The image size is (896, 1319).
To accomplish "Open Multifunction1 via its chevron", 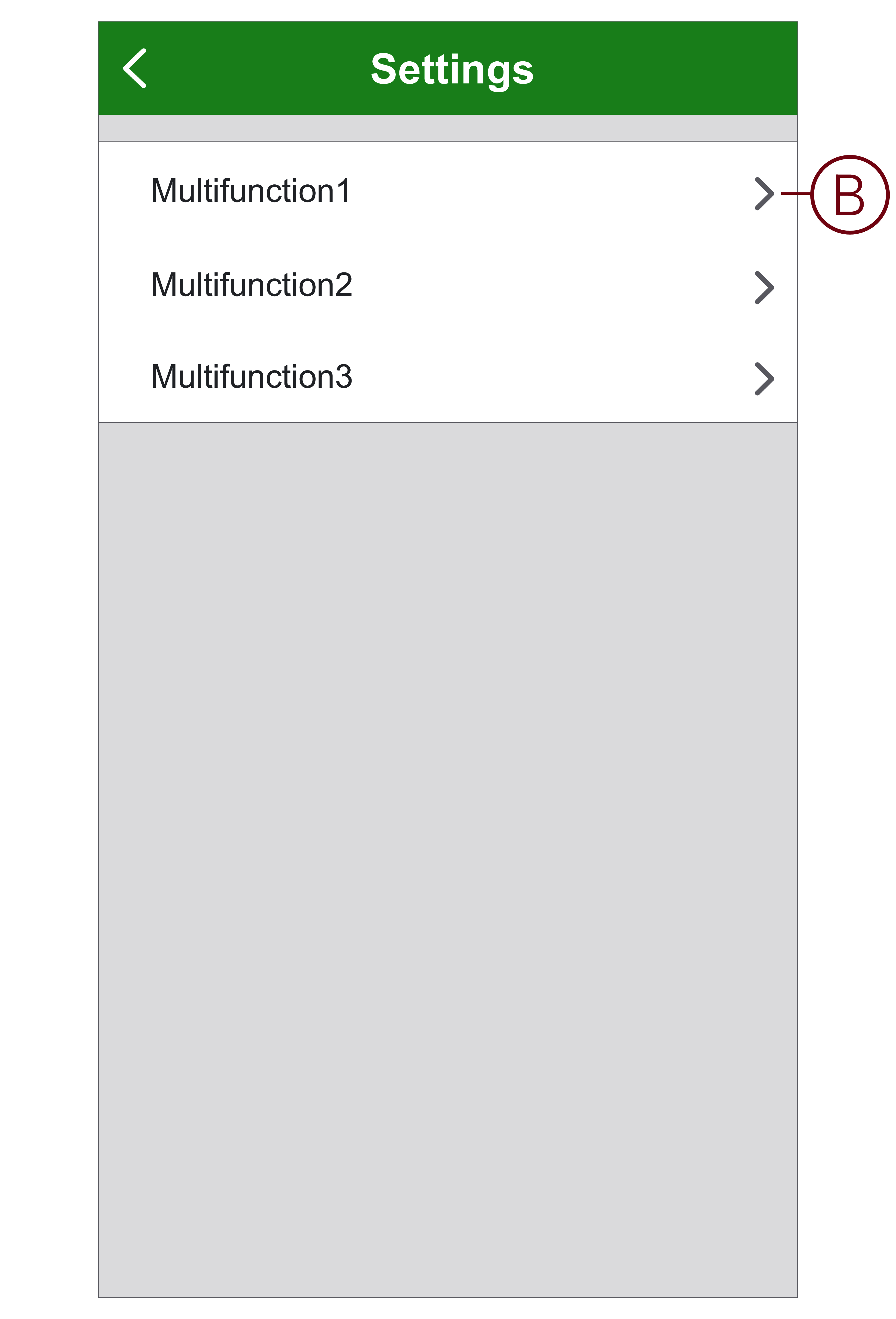I will click(764, 194).
